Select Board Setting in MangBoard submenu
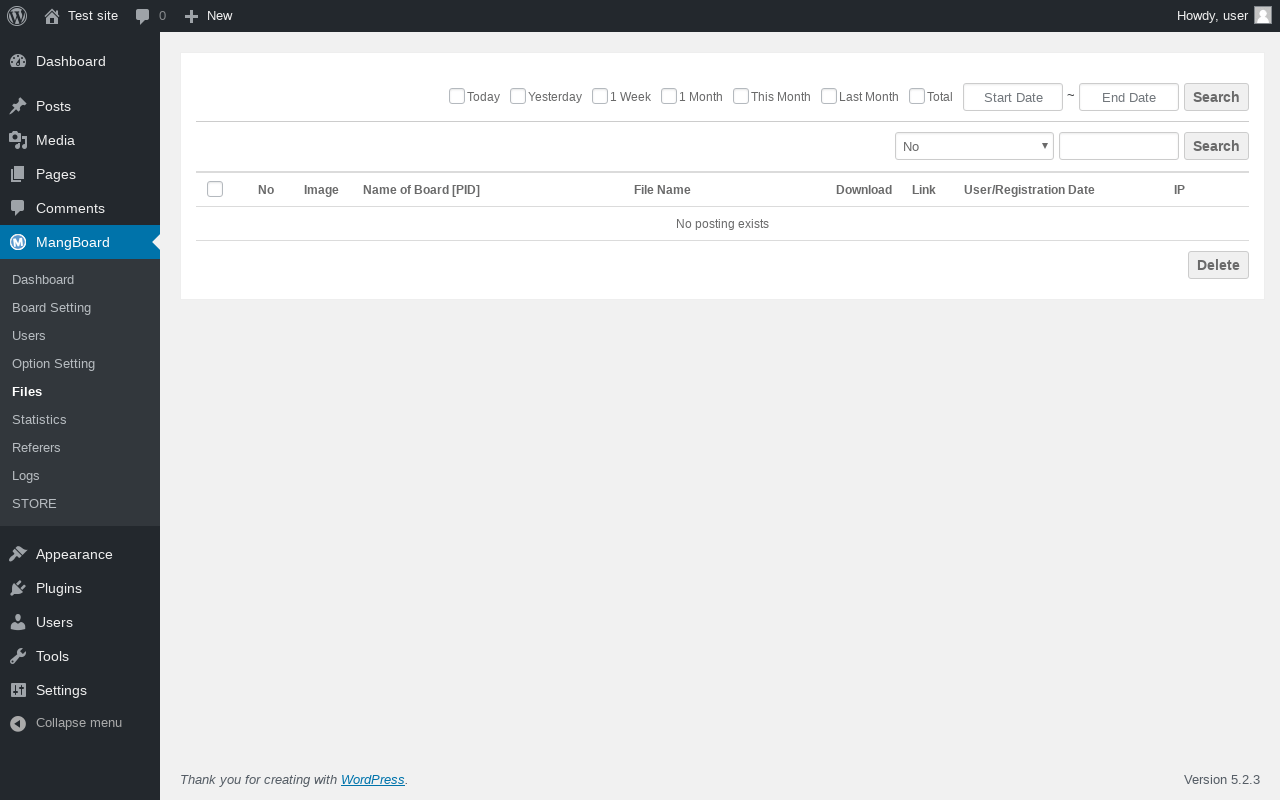The width and height of the screenshot is (1280, 800). 51,307
